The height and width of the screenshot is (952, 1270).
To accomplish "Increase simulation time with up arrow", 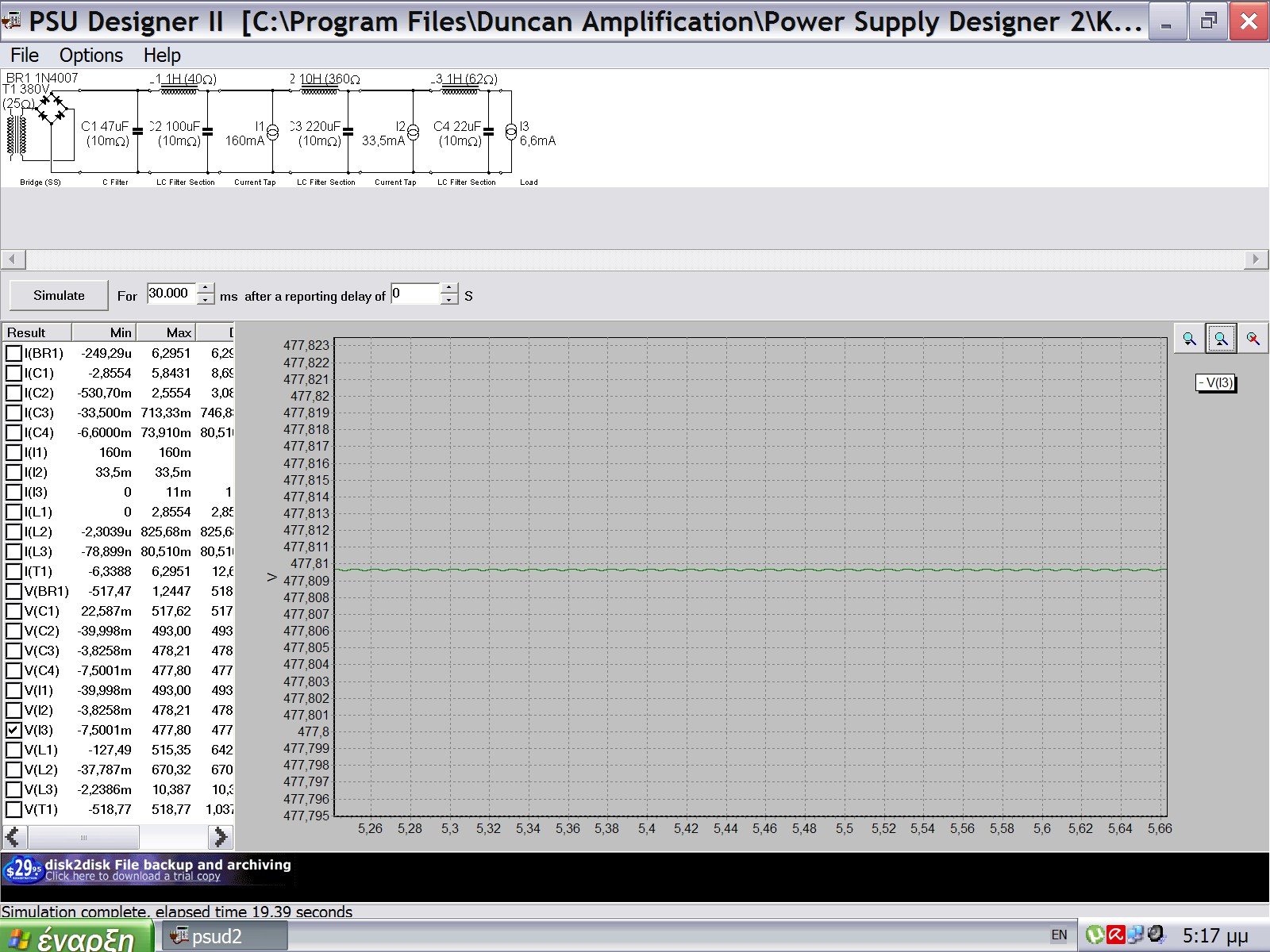I will pos(206,288).
